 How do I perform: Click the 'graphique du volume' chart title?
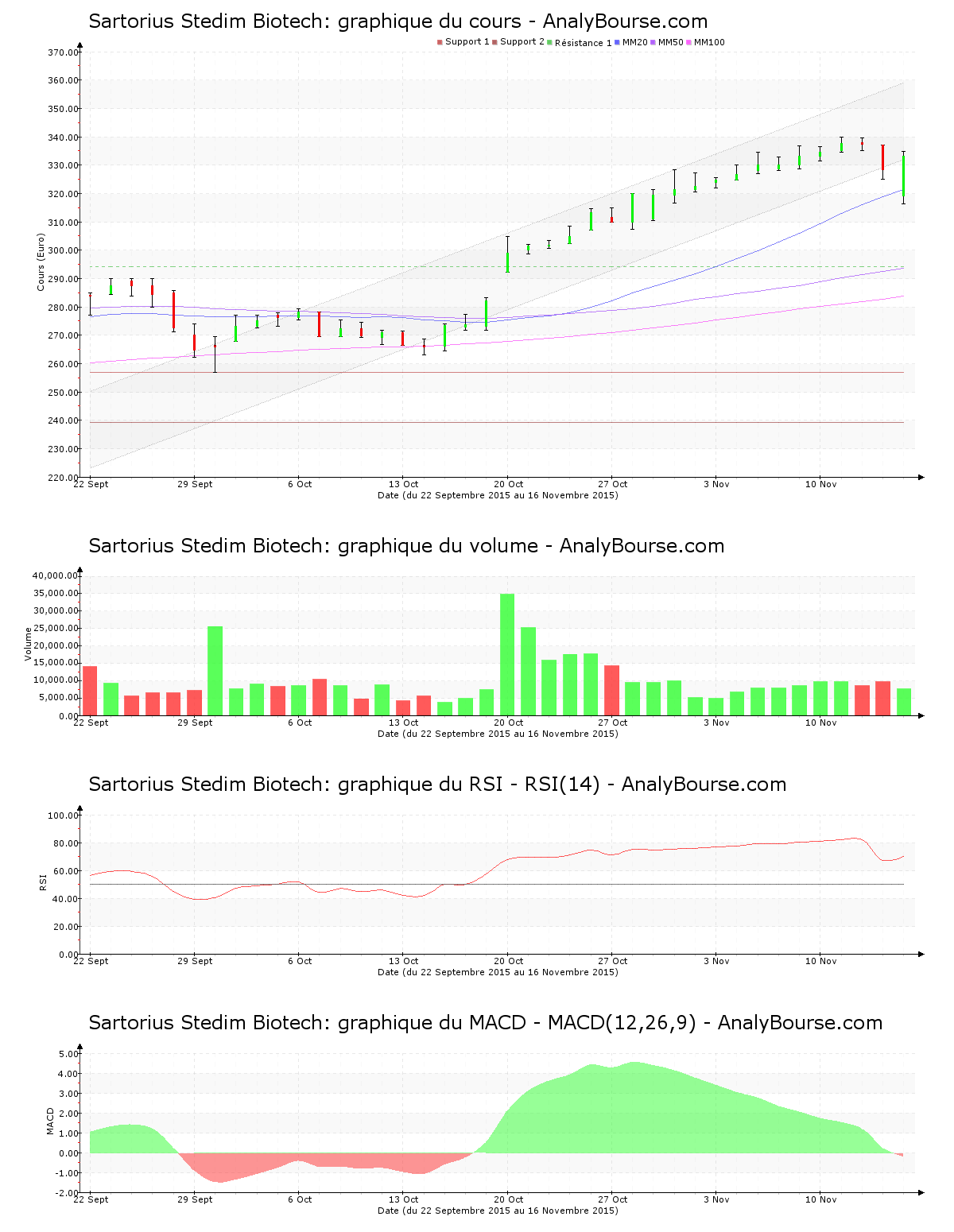(406, 546)
